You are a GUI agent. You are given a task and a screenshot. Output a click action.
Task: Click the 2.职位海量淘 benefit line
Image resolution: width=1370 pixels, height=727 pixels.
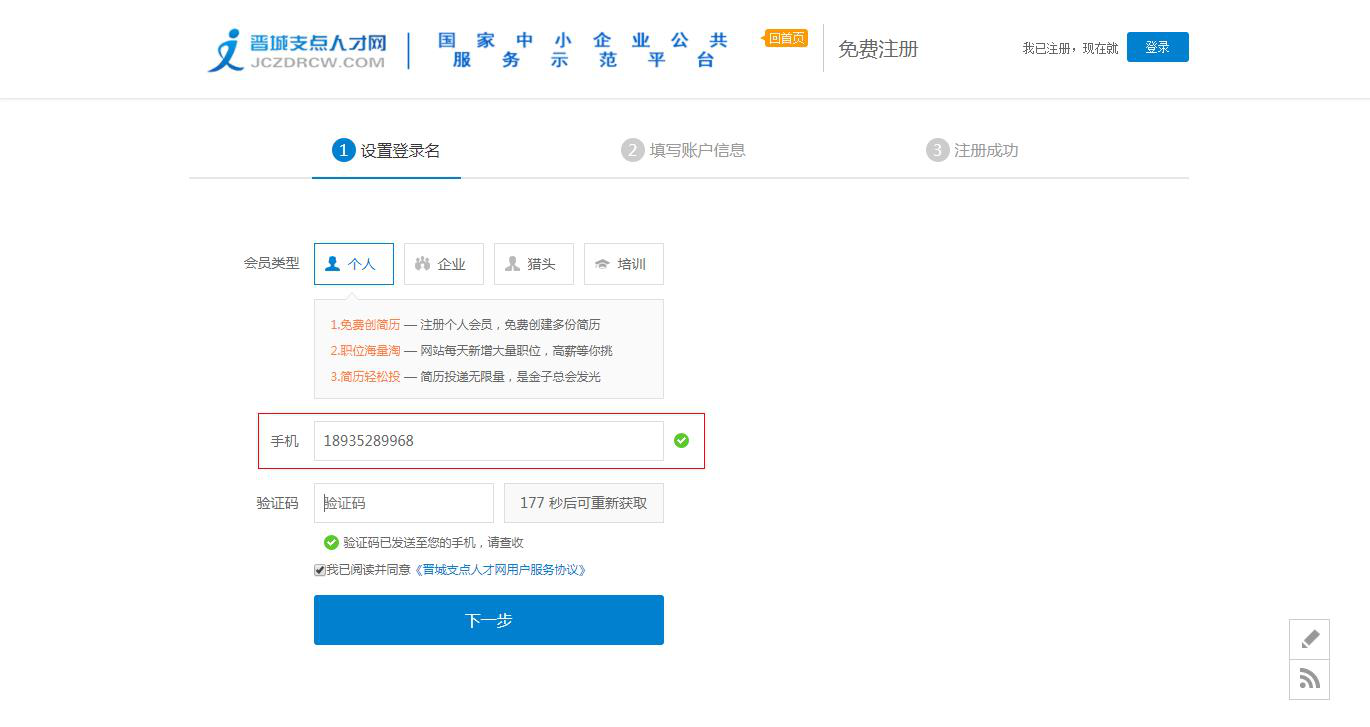471,351
